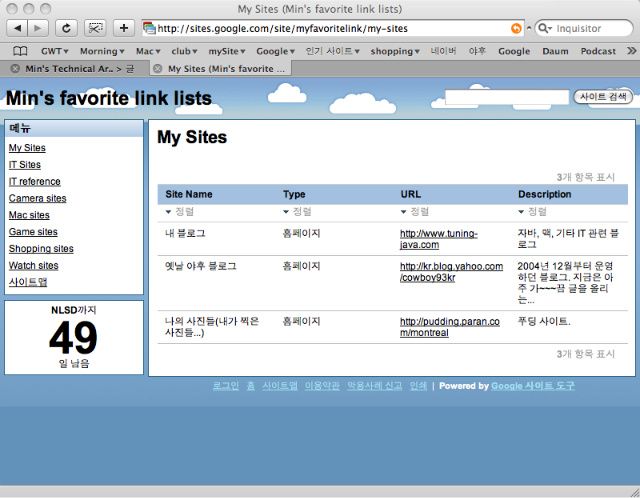This screenshot has width=640, height=498.
Task: Click the footer 사이트맵 link
Action: coord(280,386)
